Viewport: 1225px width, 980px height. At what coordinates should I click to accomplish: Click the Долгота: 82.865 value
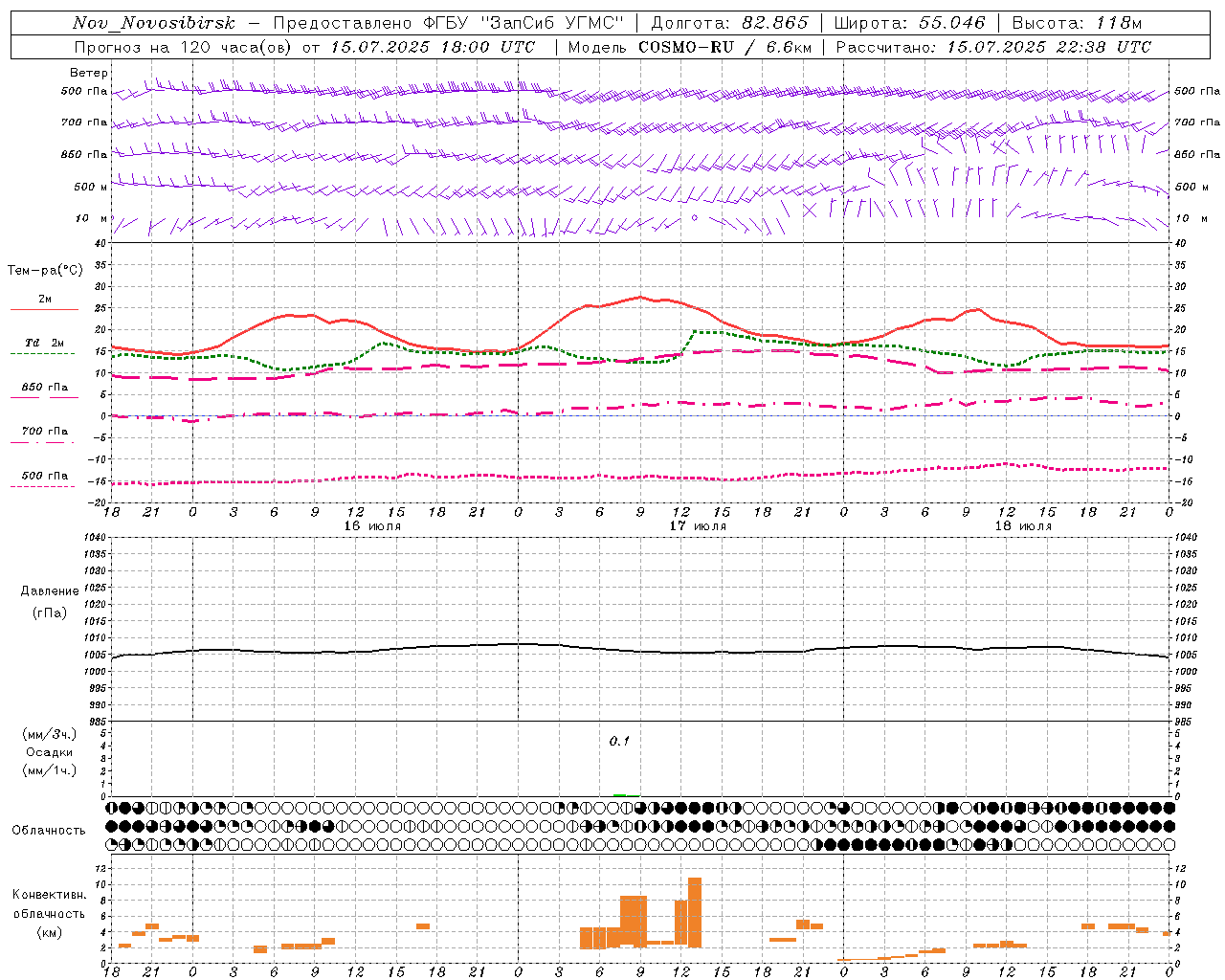point(729,23)
